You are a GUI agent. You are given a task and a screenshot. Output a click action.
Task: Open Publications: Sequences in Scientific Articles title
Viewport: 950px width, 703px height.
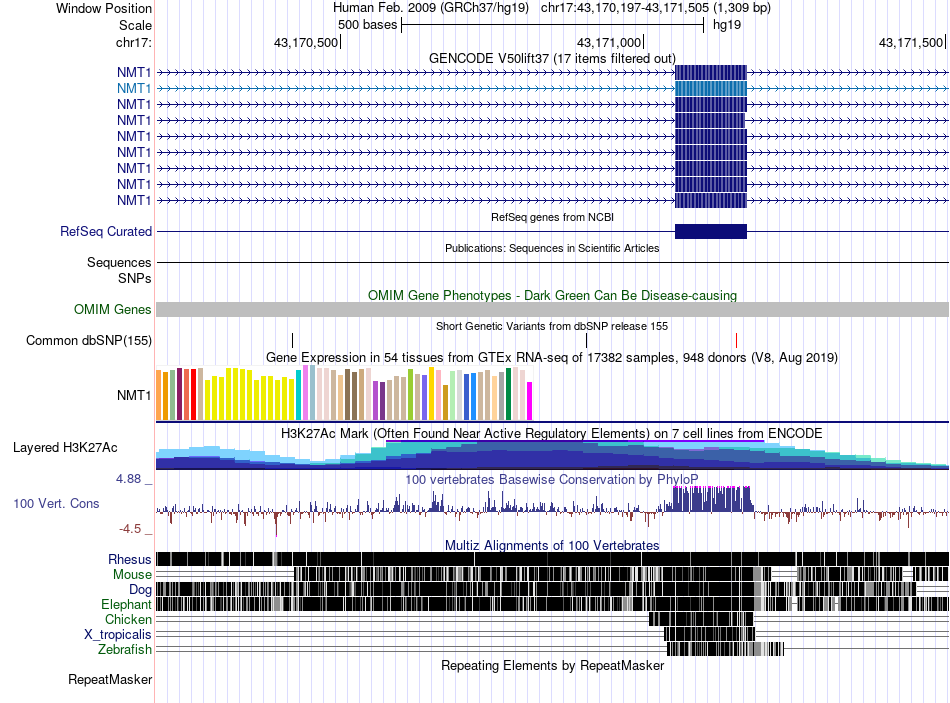[552, 248]
